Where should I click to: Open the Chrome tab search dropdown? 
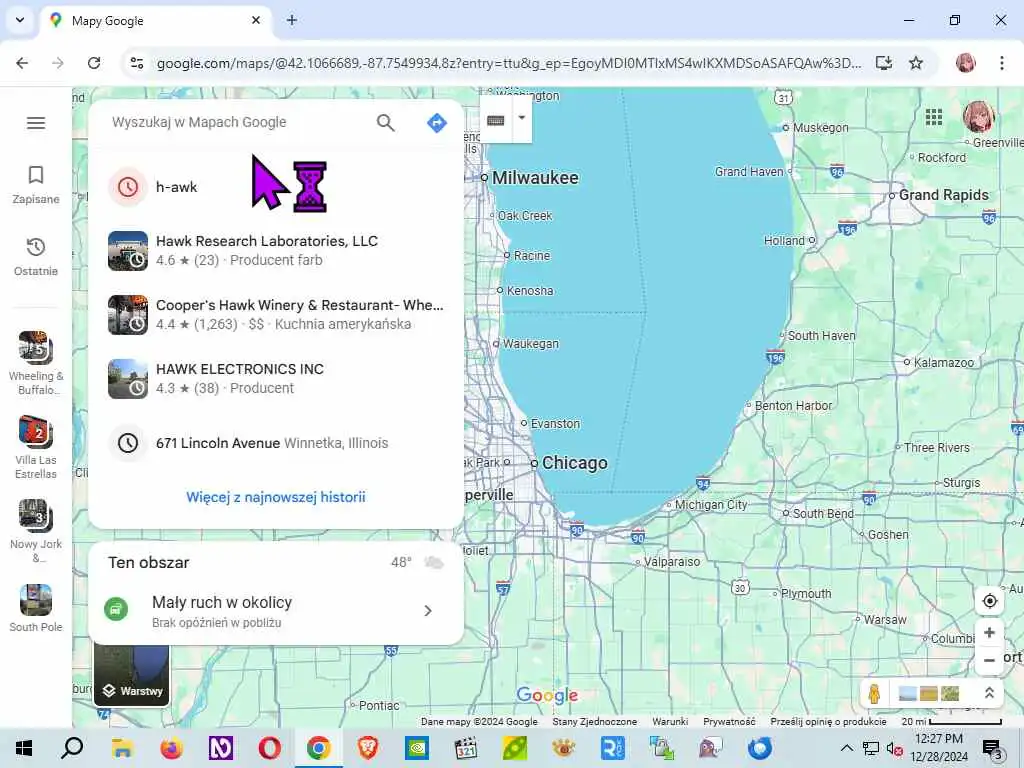20,20
